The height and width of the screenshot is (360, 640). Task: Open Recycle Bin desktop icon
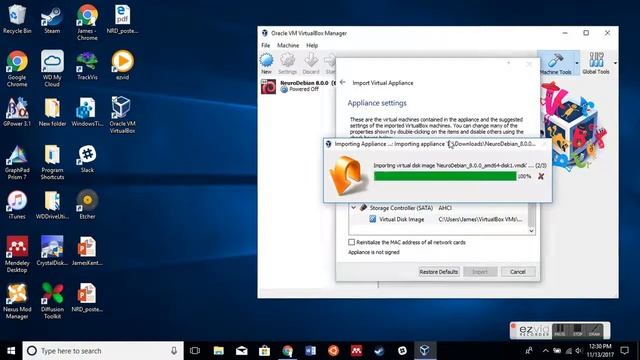pyautogui.click(x=17, y=20)
